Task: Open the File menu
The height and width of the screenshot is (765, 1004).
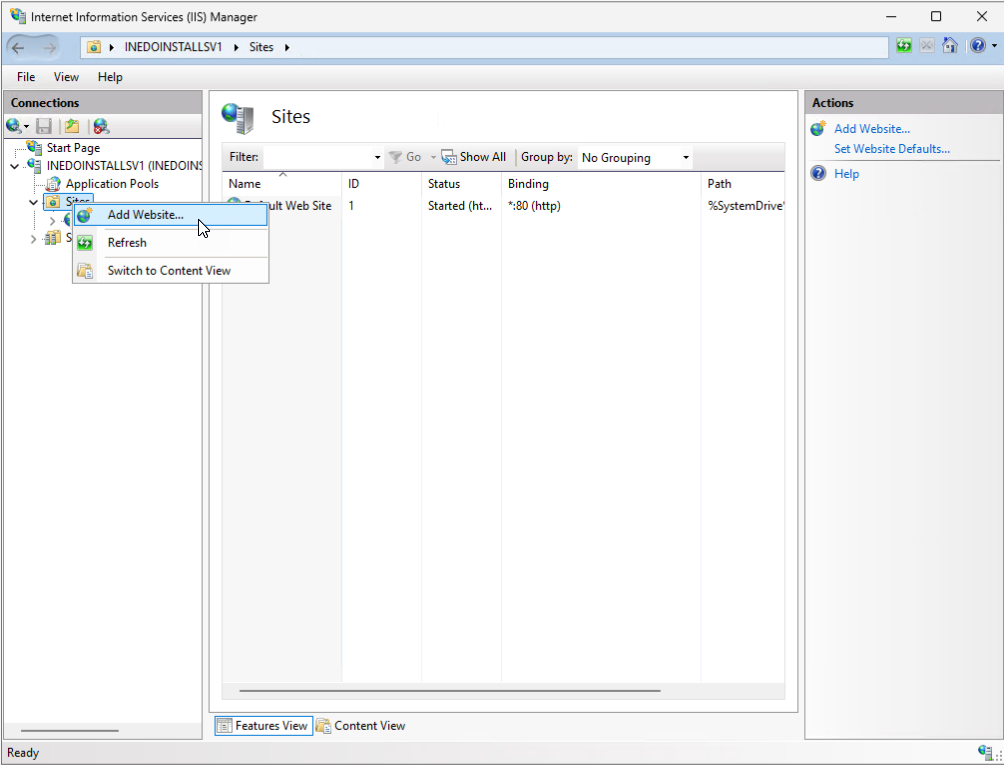Action: (x=26, y=77)
